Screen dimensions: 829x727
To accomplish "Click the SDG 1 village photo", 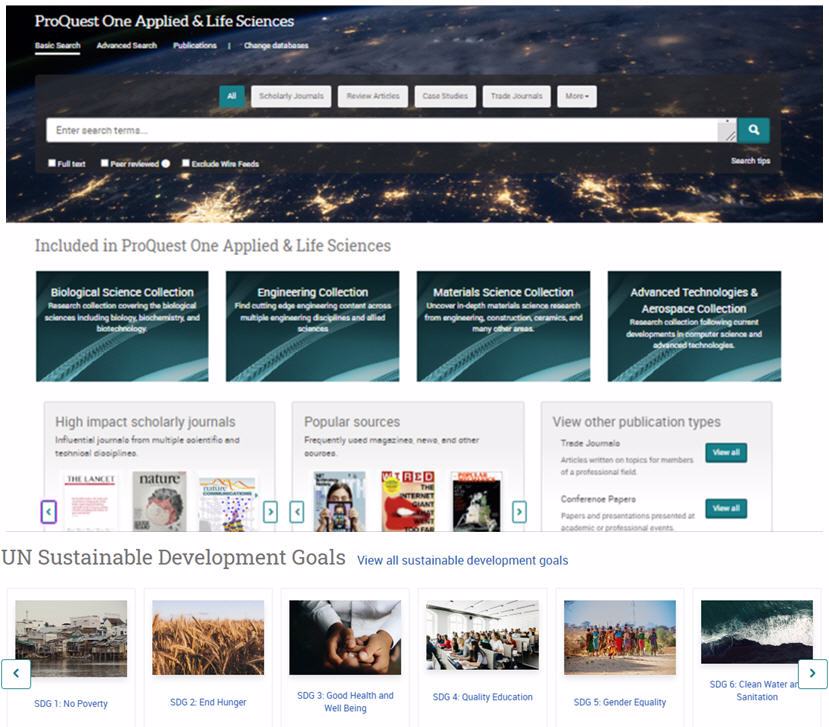I will click(x=71, y=639).
